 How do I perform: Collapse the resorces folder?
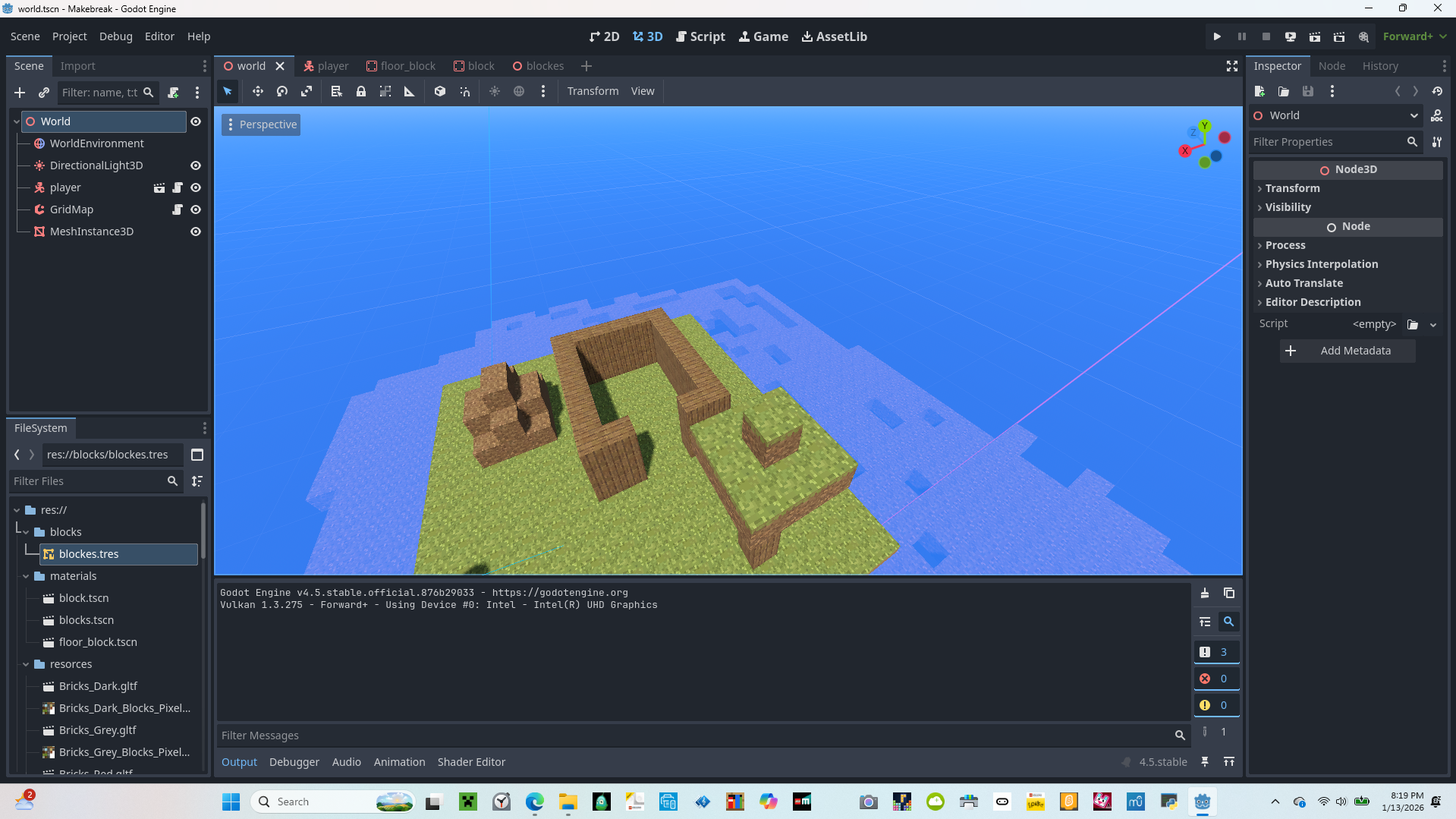click(26, 664)
